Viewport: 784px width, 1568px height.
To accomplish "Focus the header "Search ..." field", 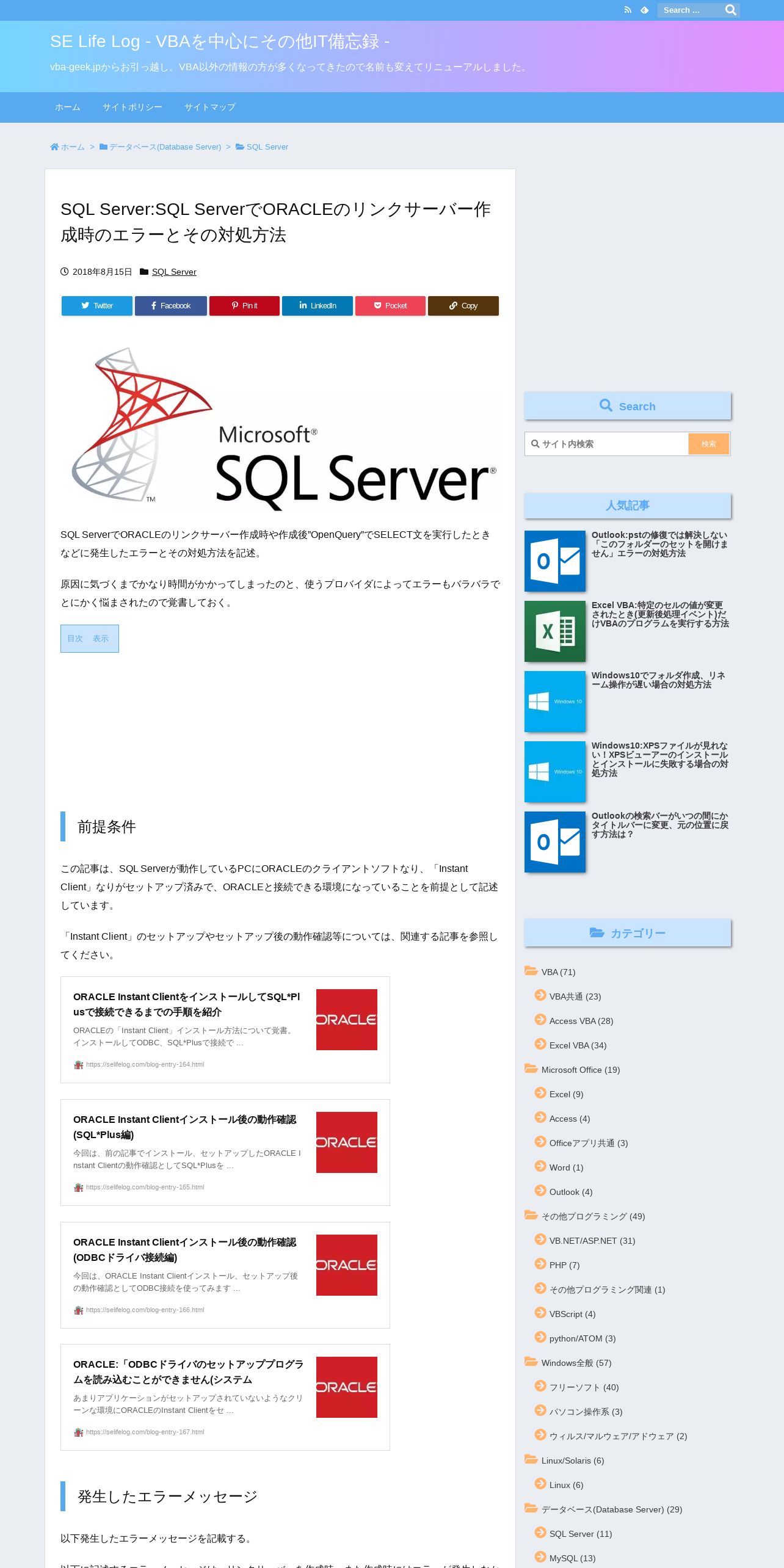I will click(x=690, y=10).
